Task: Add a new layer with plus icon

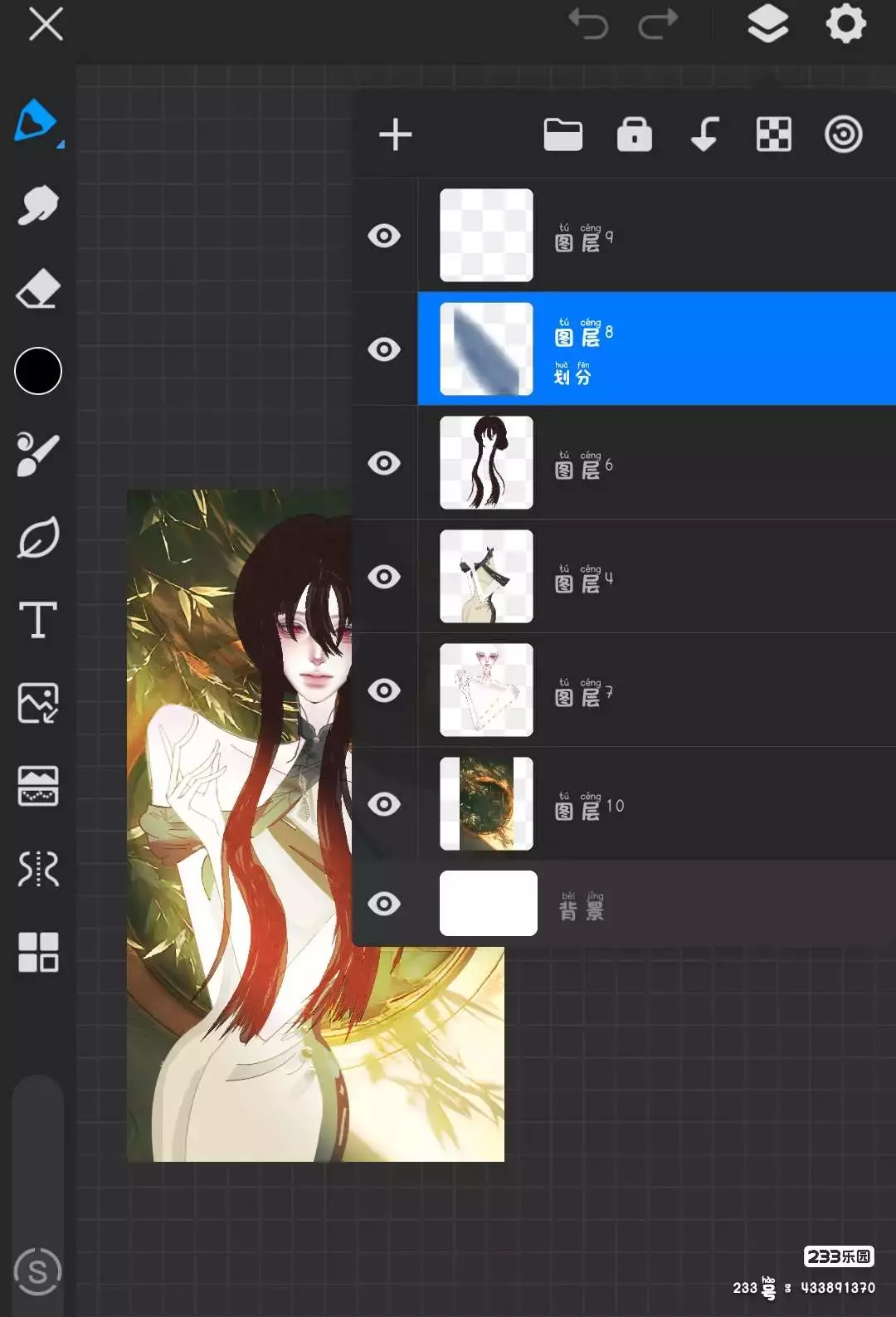Action: (x=396, y=134)
